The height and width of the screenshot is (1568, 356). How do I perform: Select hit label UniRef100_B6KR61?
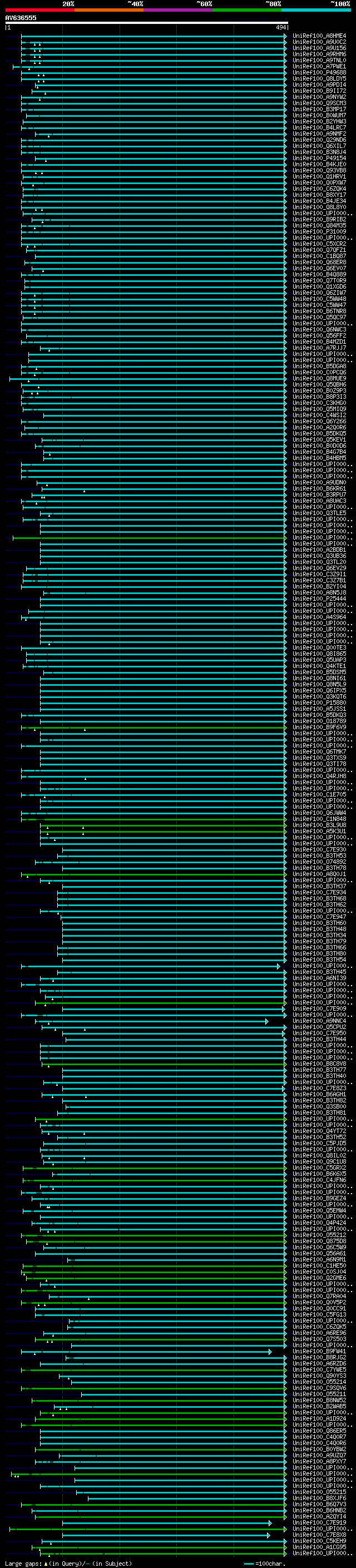[319, 488]
